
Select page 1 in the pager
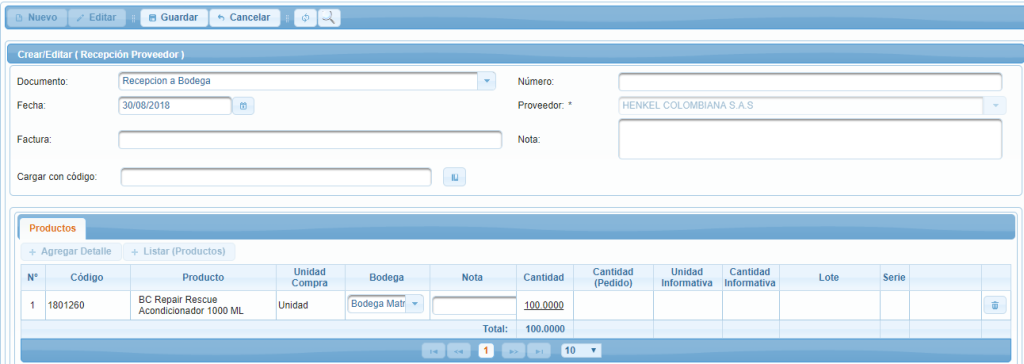pyautogui.click(x=486, y=351)
